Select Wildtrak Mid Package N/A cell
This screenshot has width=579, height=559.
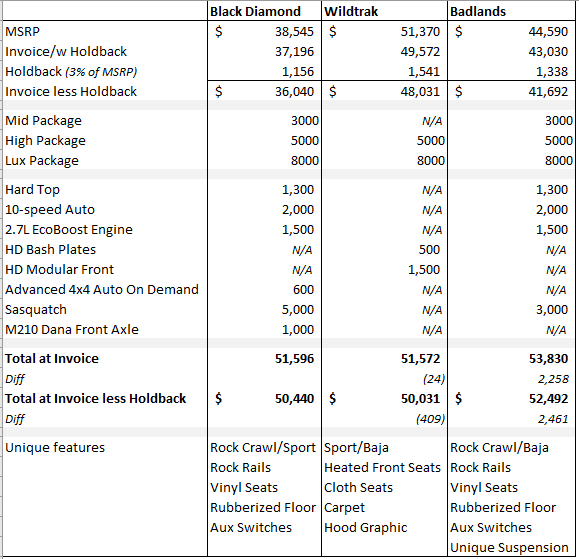click(432, 121)
